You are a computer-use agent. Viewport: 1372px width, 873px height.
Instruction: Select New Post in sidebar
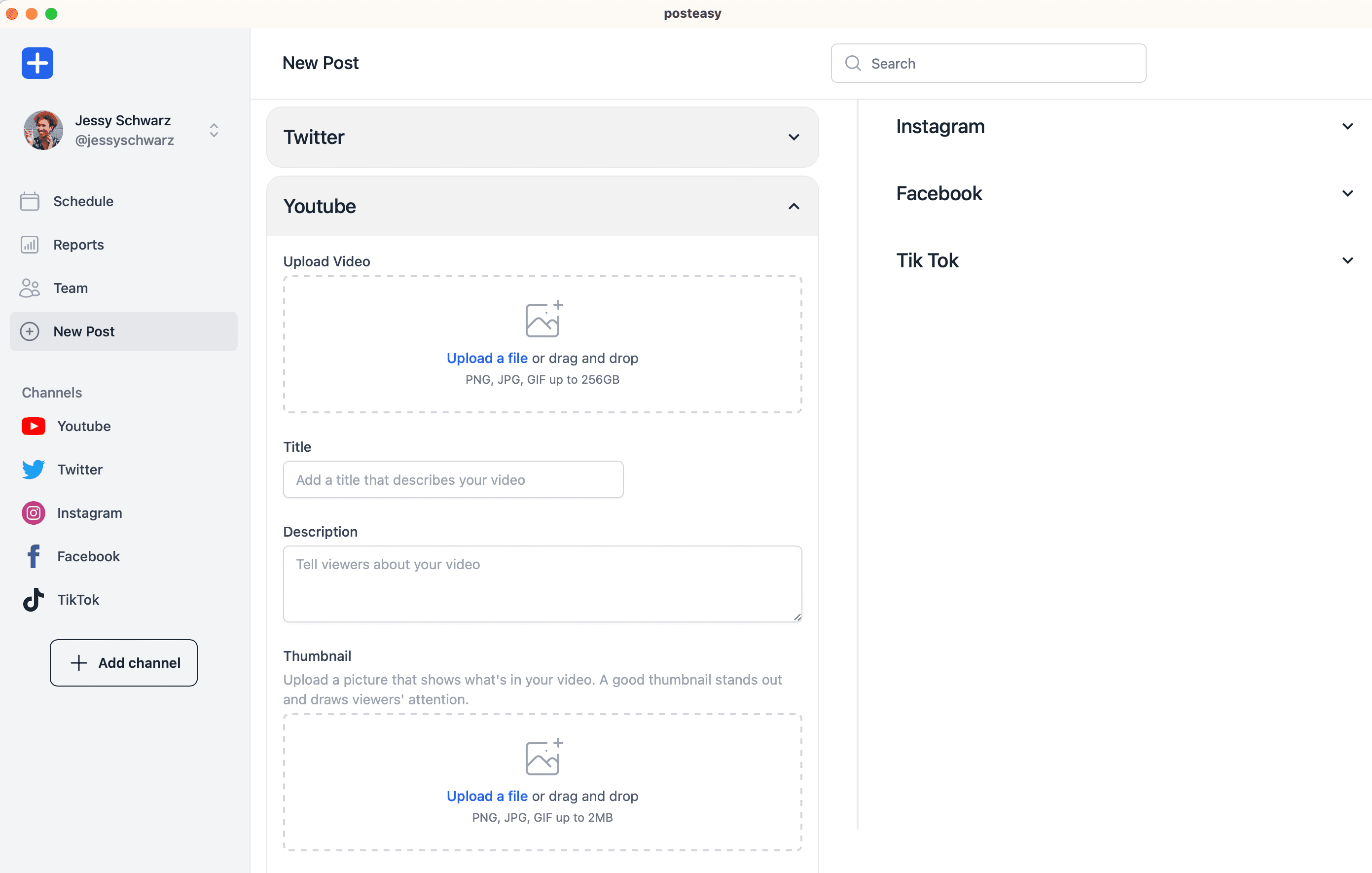84,331
